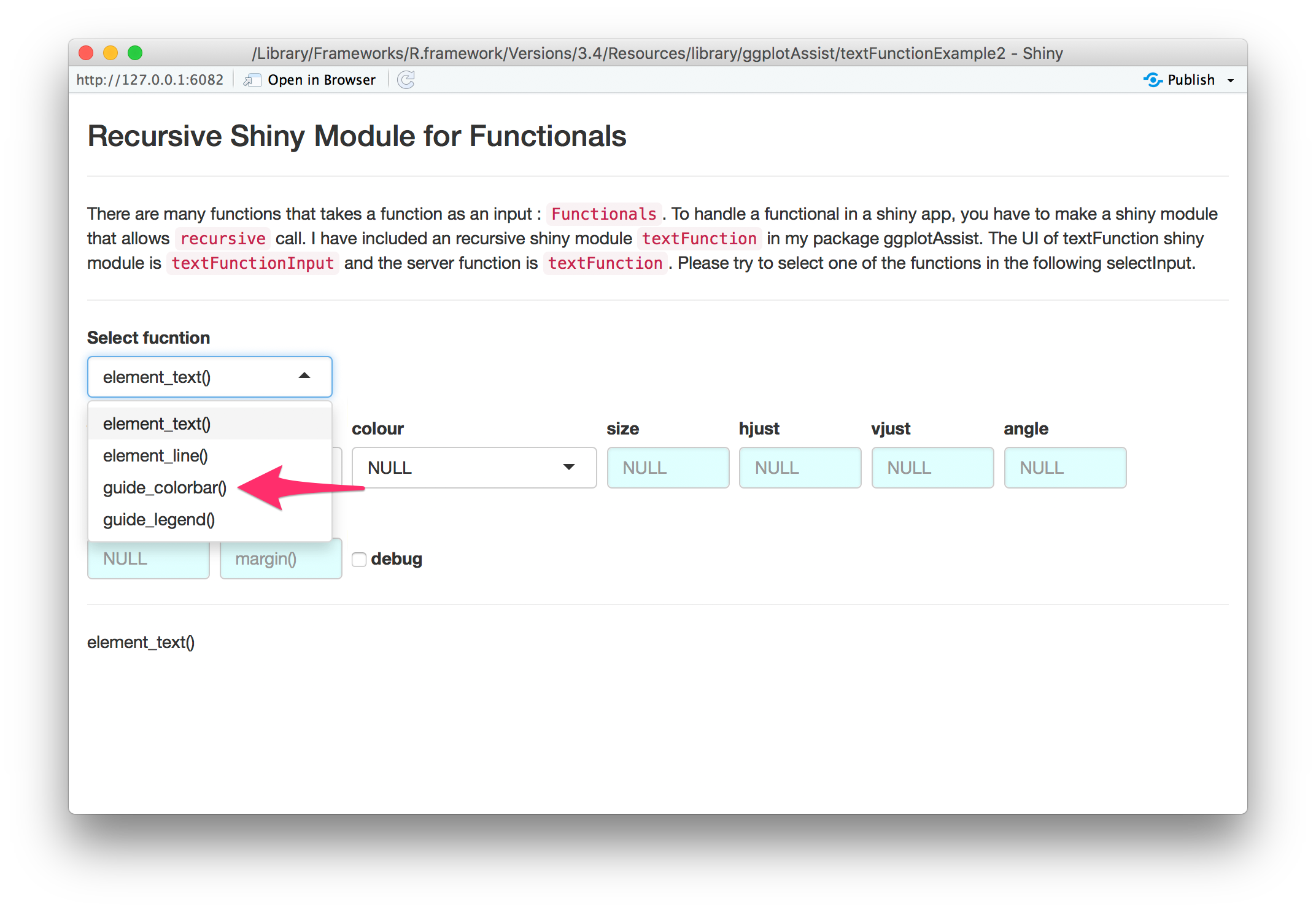Click the reload app refresh icon
The image size is (1316, 912).
click(406, 80)
